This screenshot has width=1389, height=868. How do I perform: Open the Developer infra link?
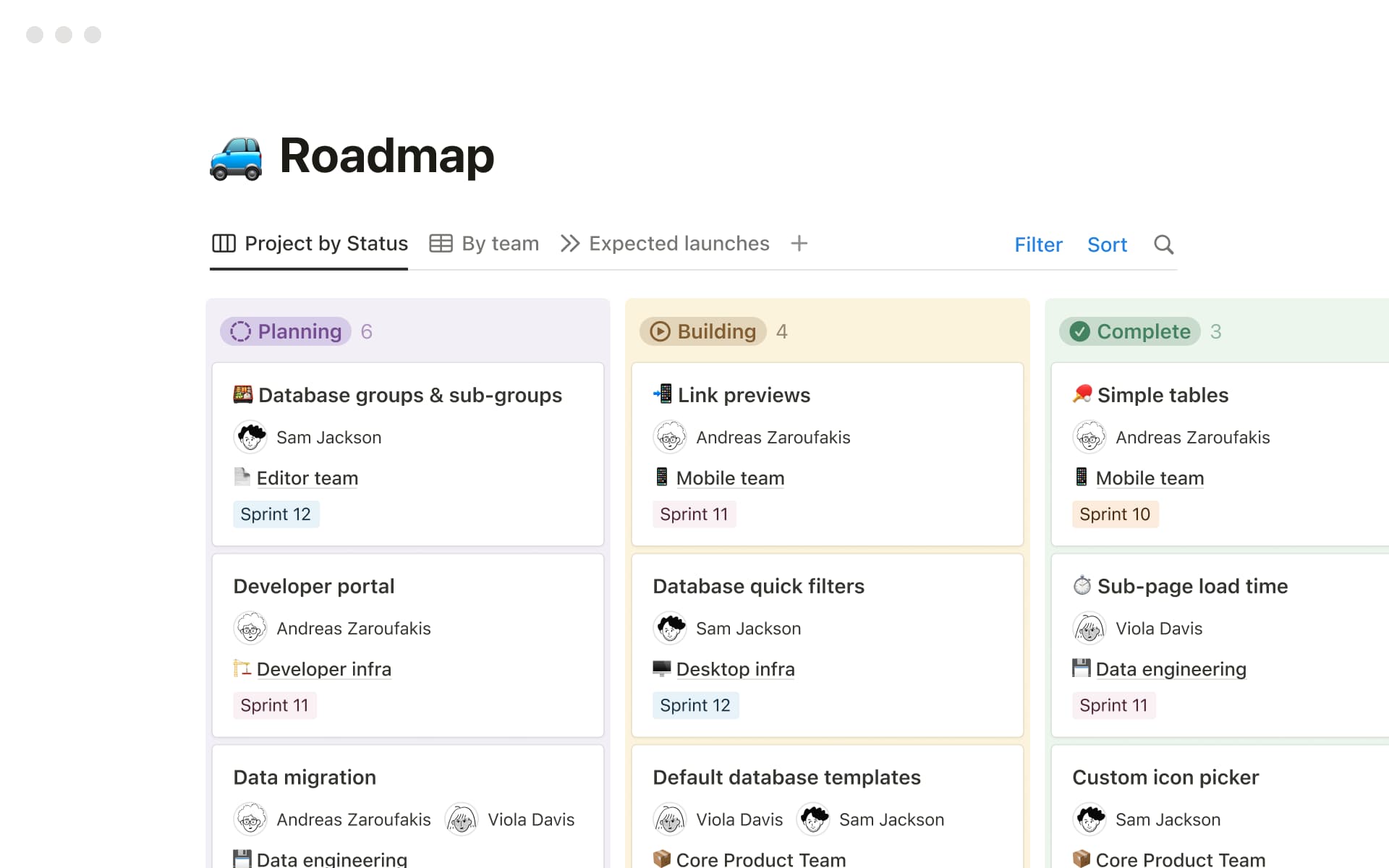coord(323,669)
